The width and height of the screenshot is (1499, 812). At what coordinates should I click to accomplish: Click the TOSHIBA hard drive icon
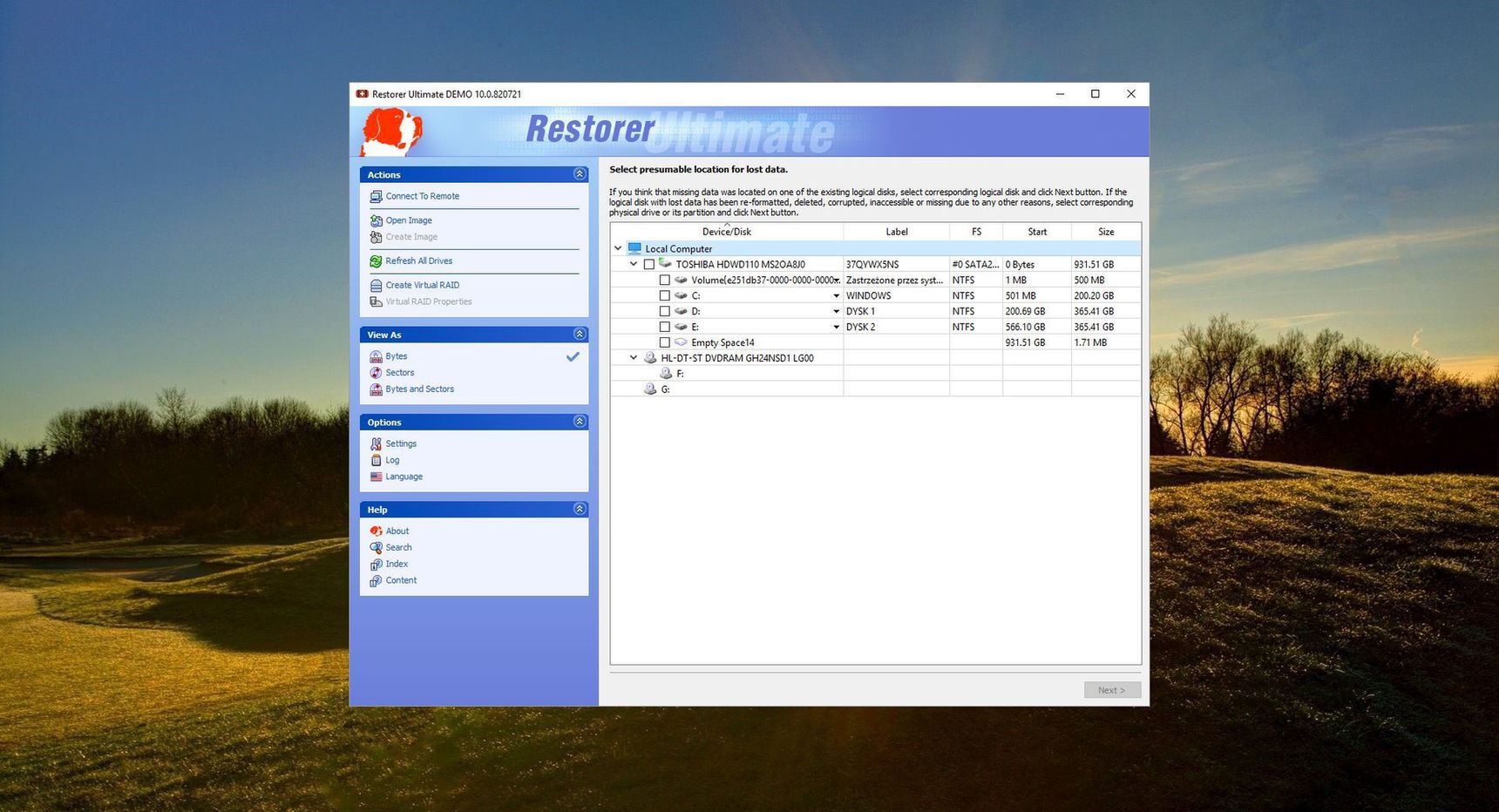coord(665,263)
